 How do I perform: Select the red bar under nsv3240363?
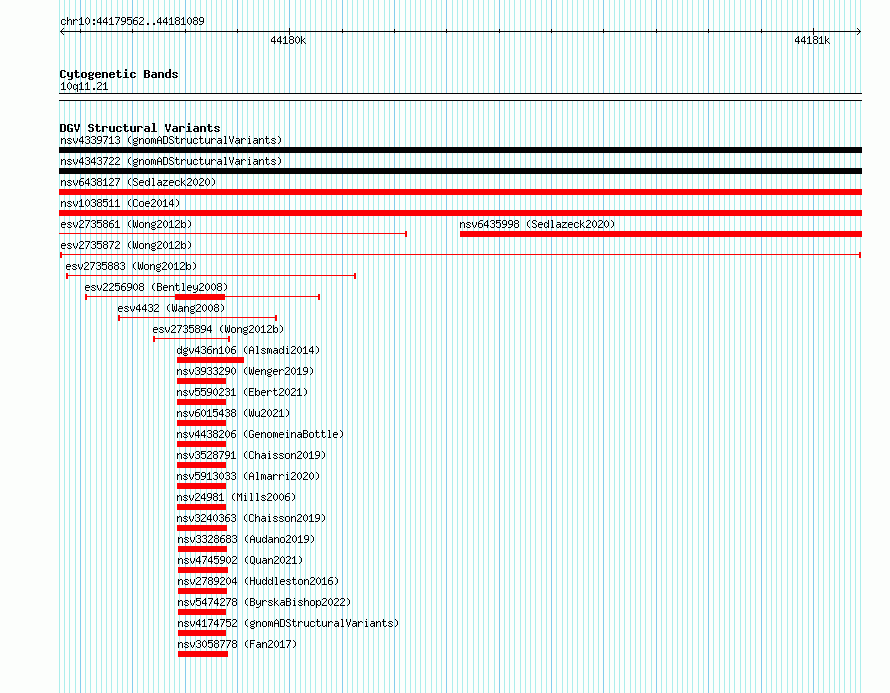pos(202,528)
